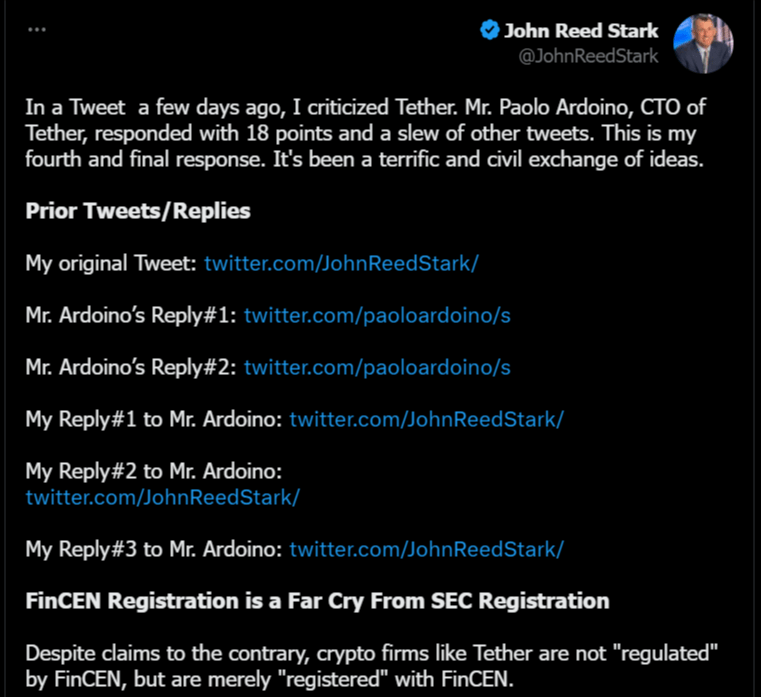Open the three-dot more options menu

37,30
